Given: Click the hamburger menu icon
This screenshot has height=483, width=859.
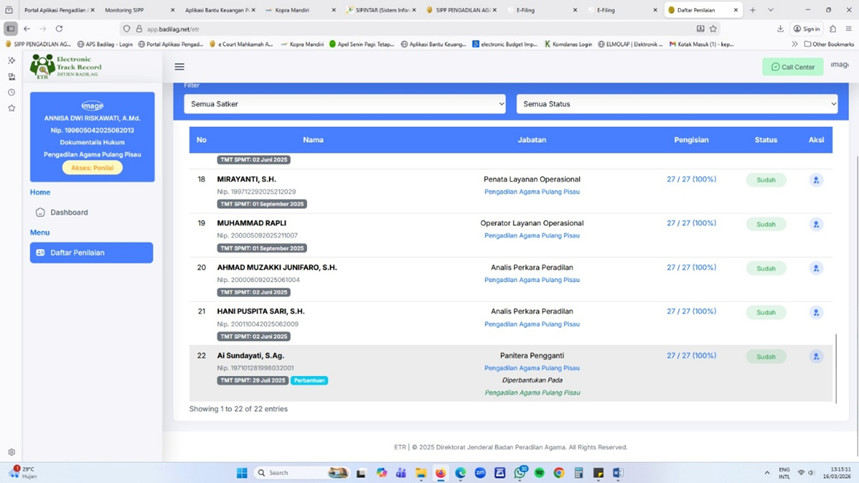Looking at the screenshot, I should point(179,67).
